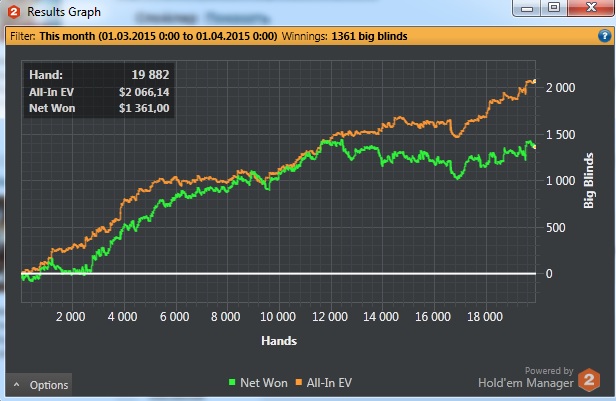This screenshot has height=401, width=616.
Task: Click the Hold'em Manager 2 hexagon logo
Action: 589,380
